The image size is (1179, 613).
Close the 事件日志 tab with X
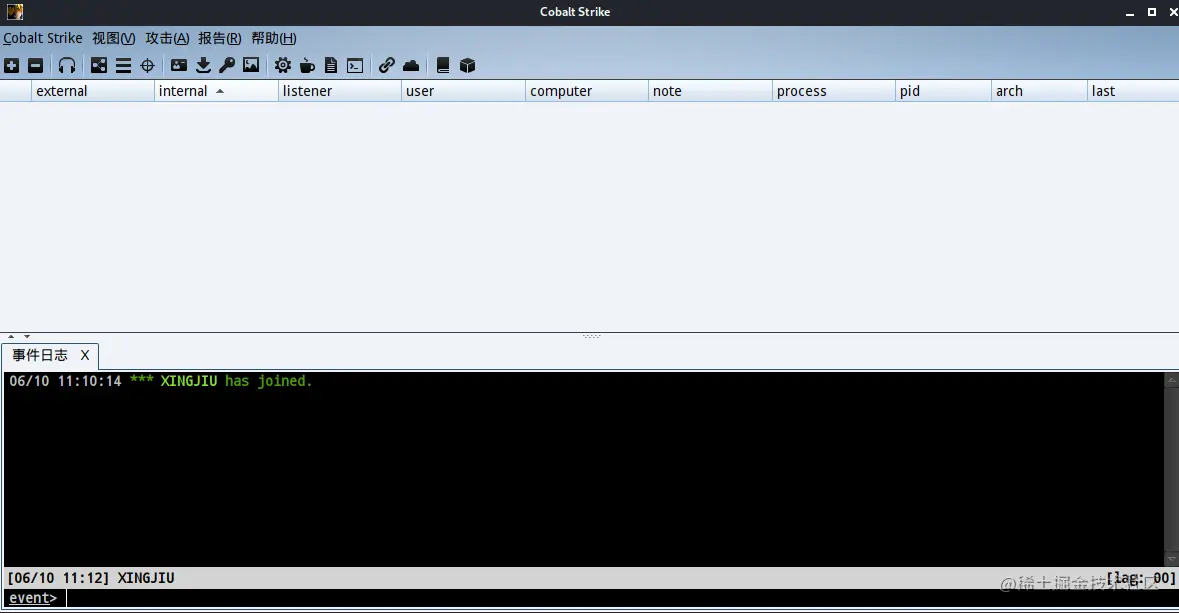pyautogui.click(x=85, y=355)
